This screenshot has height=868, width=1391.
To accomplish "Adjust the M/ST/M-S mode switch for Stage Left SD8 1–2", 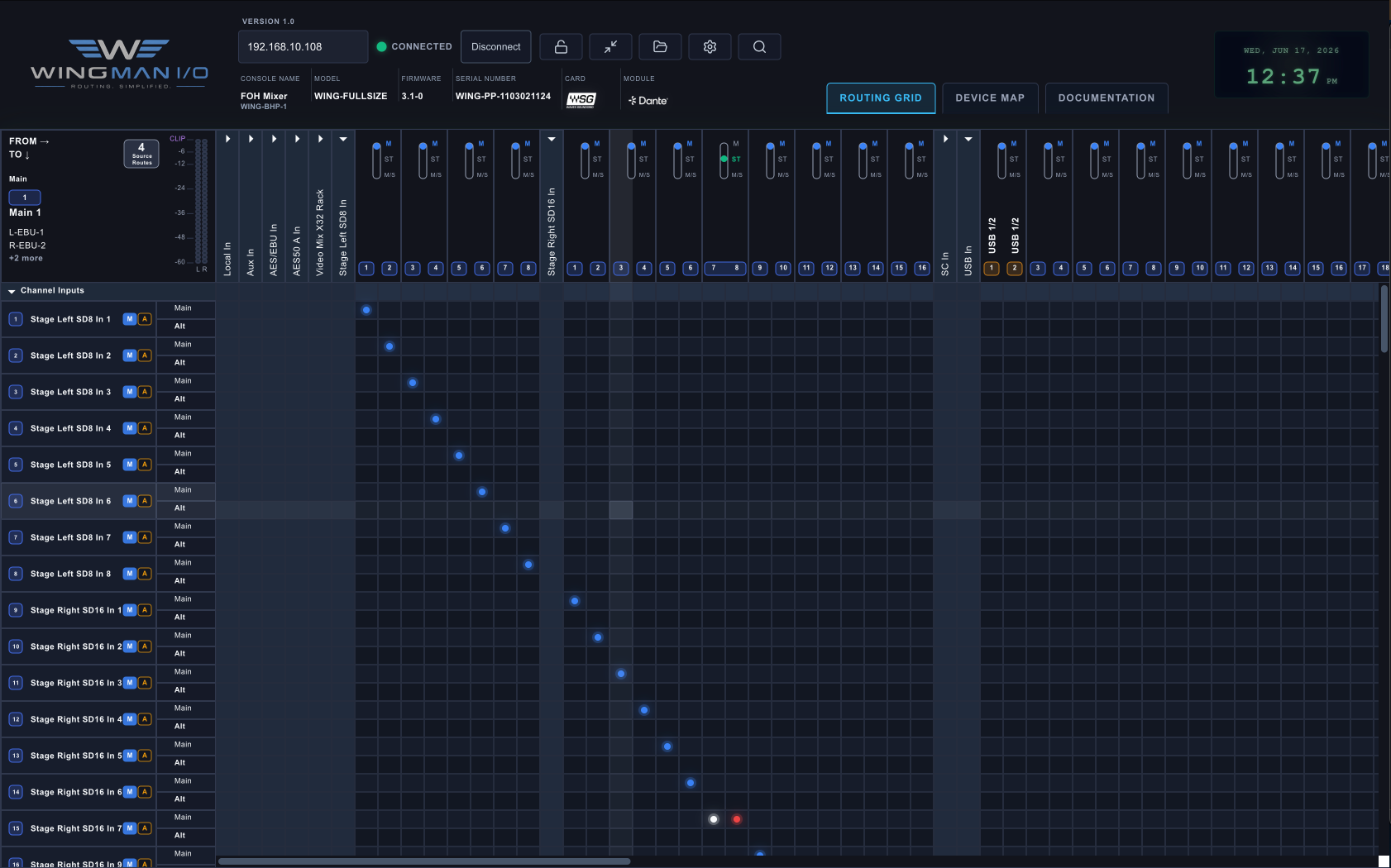I will 377,160.
